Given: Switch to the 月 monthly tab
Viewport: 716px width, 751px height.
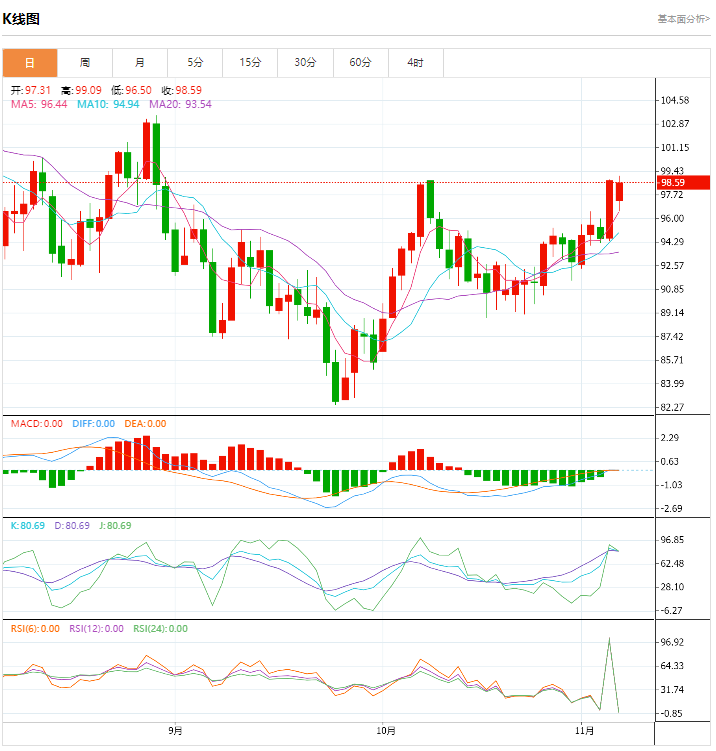Looking at the screenshot, I should tap(140, 63).
